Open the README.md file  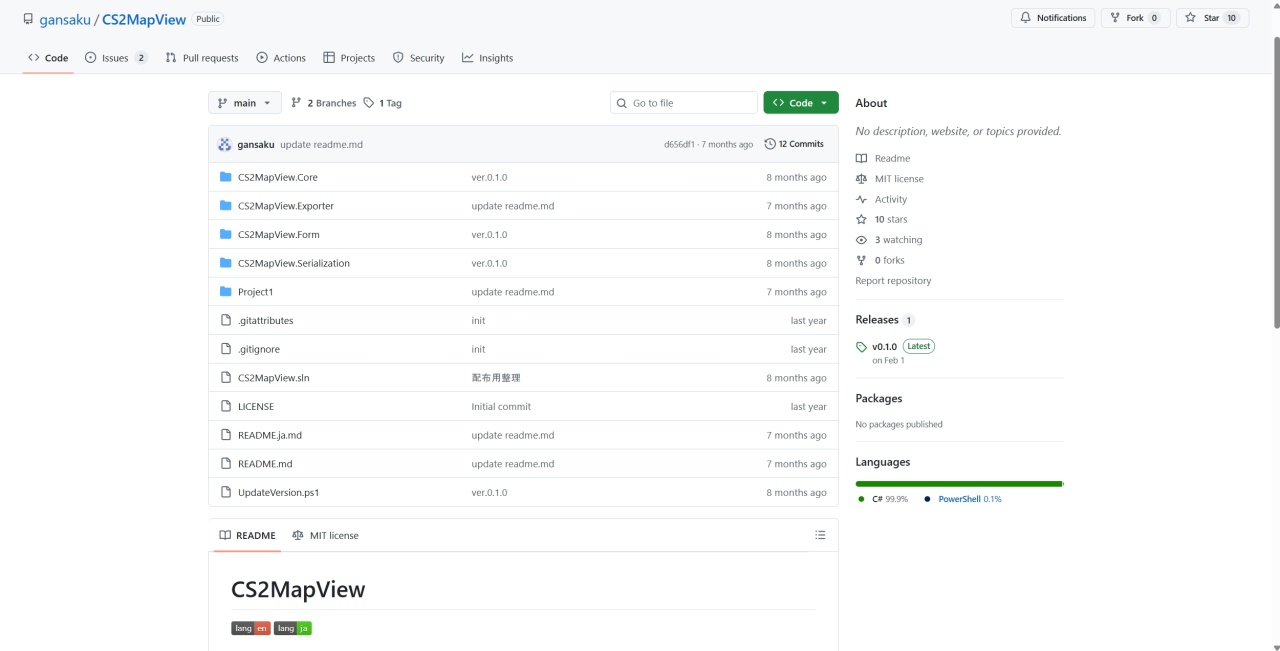tap(265, 464)
